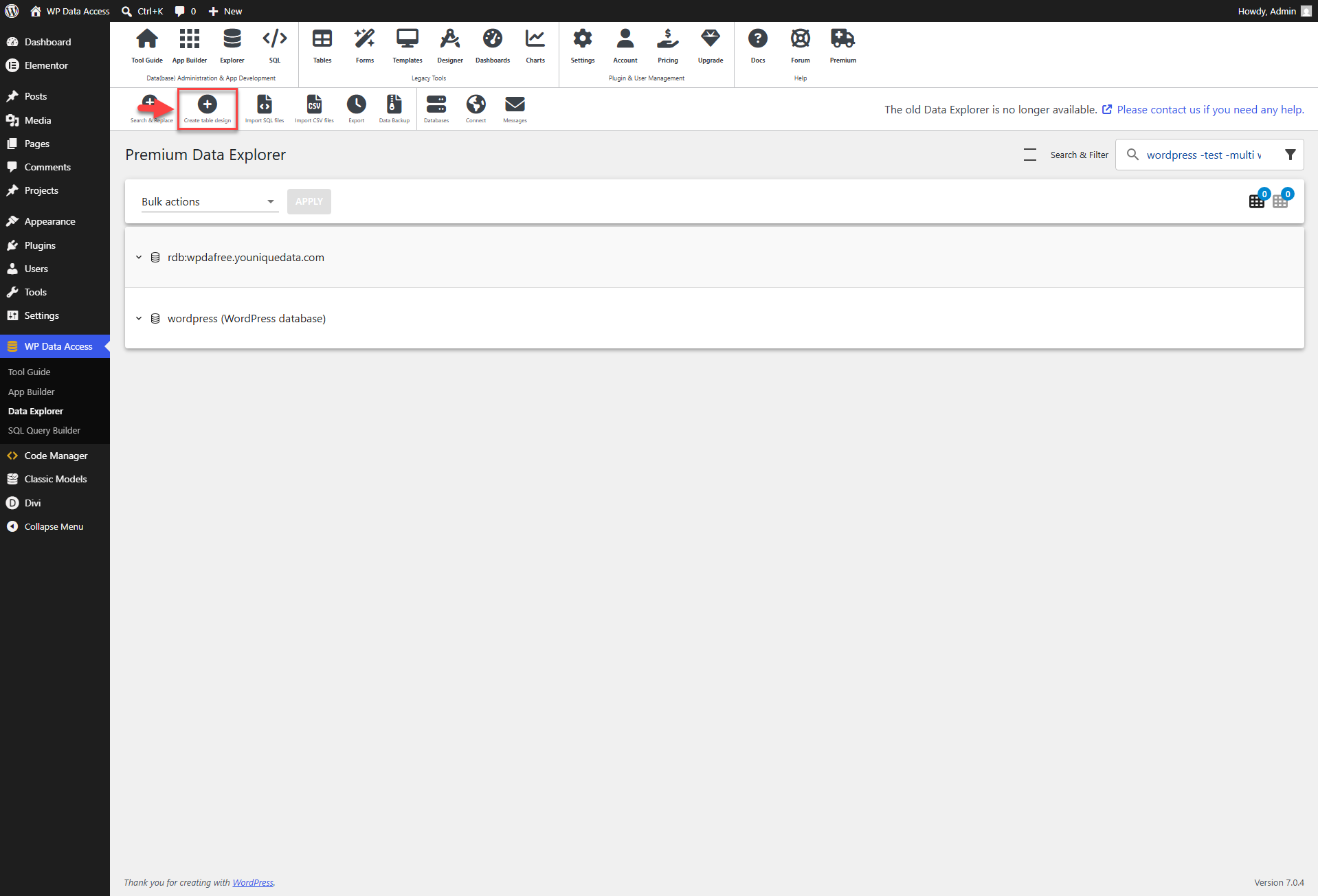Open Code Manager in the sidebar
The image size is (1318, 896).
[x=55, y=456]
